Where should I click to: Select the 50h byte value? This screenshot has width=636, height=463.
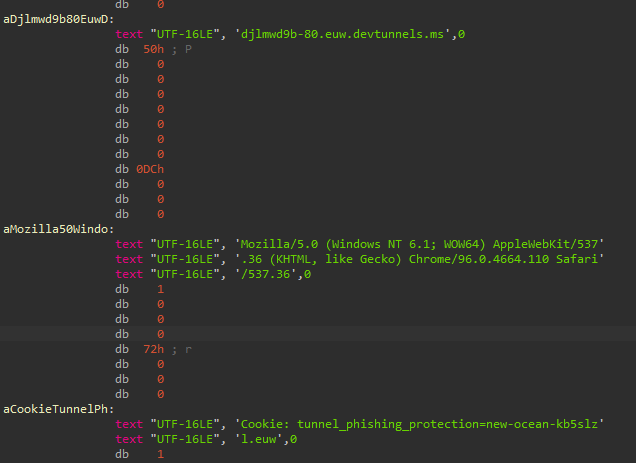(x=153, y=50)
